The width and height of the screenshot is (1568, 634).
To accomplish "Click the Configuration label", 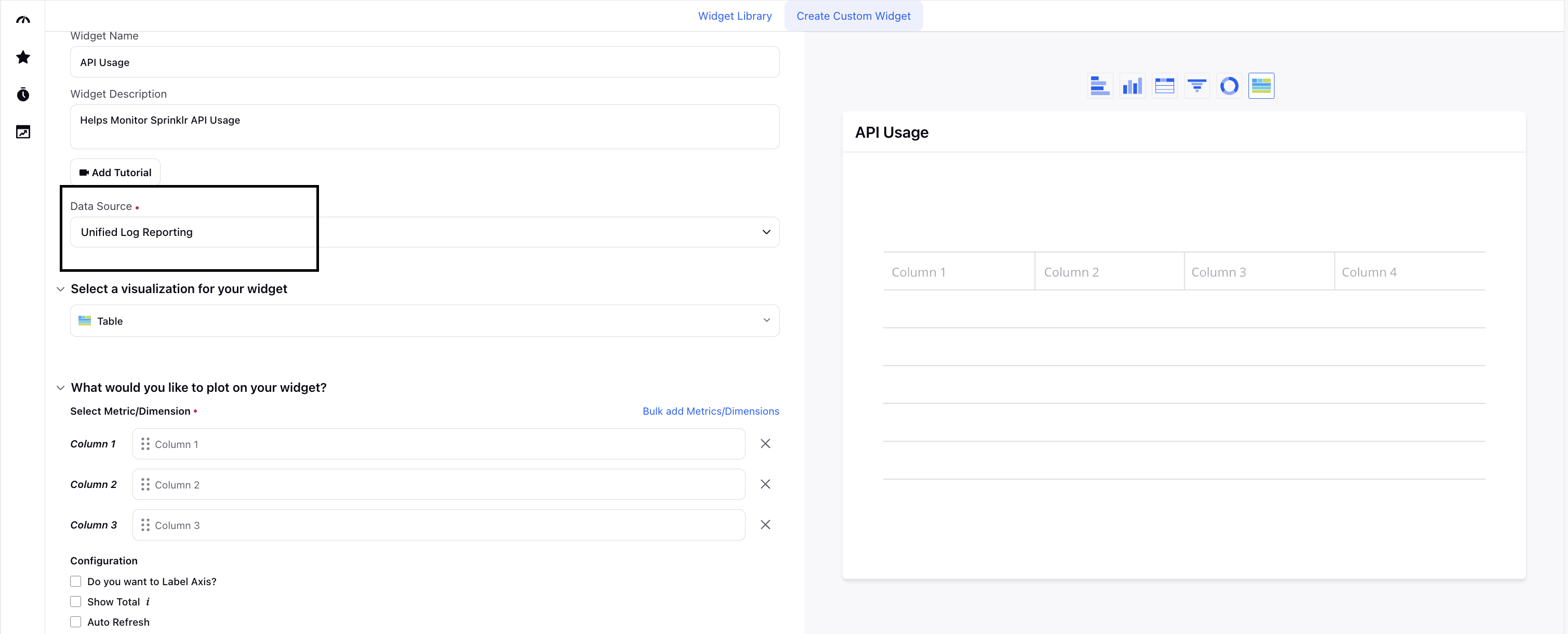I will [103, 561].
